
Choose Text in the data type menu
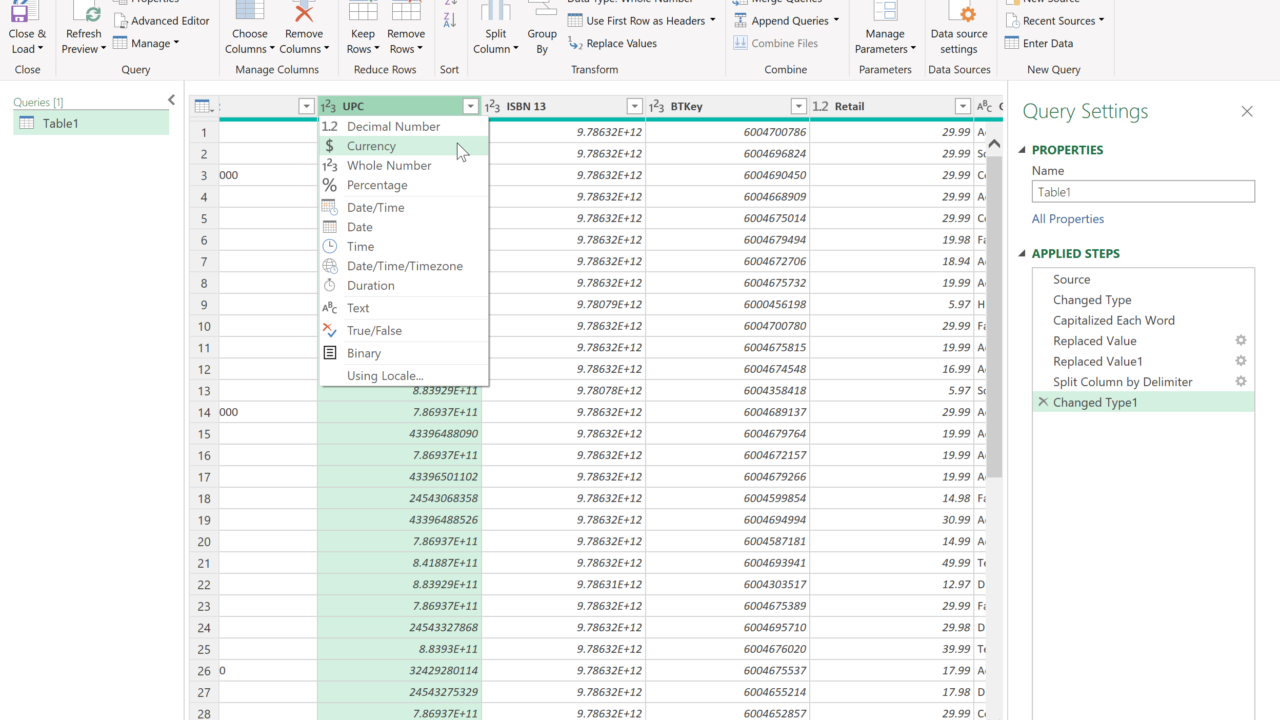[x=358, y=308]
